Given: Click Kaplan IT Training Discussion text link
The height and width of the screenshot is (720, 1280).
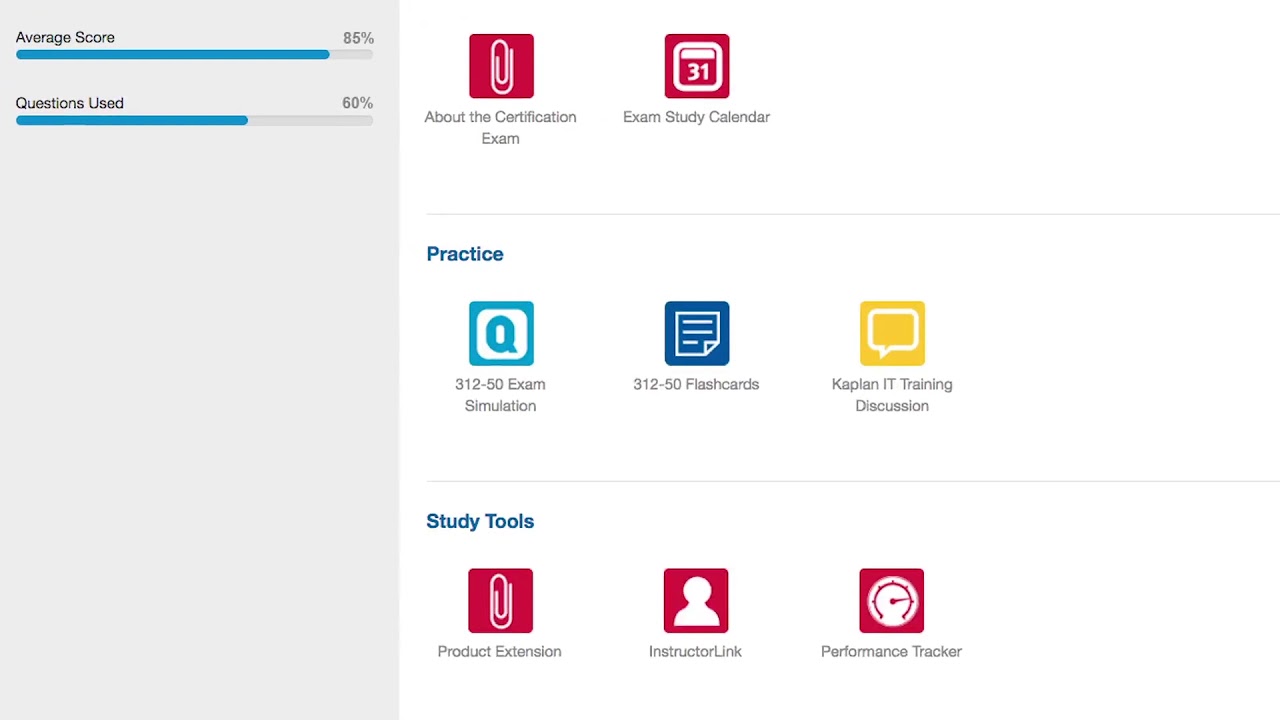Looking at the screenshot, I should (x=892, y=395).
